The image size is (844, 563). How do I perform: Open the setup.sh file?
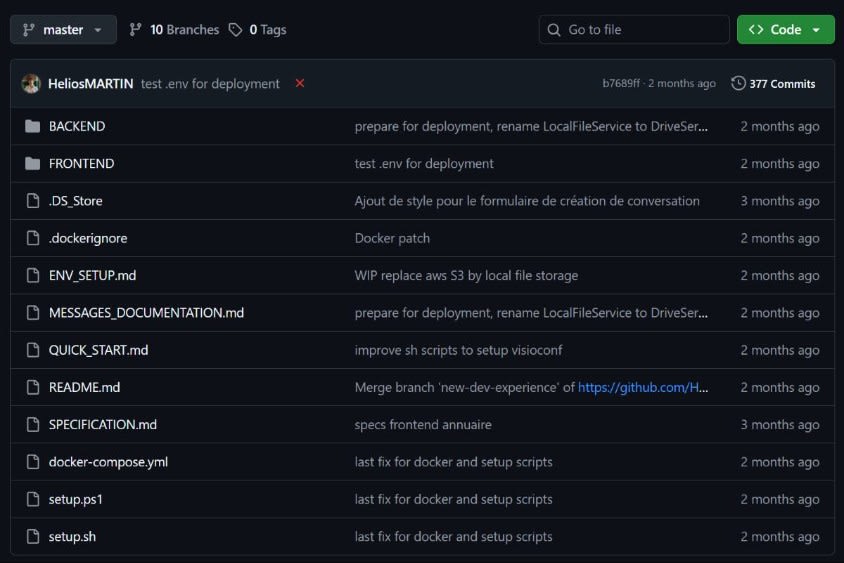72,537
